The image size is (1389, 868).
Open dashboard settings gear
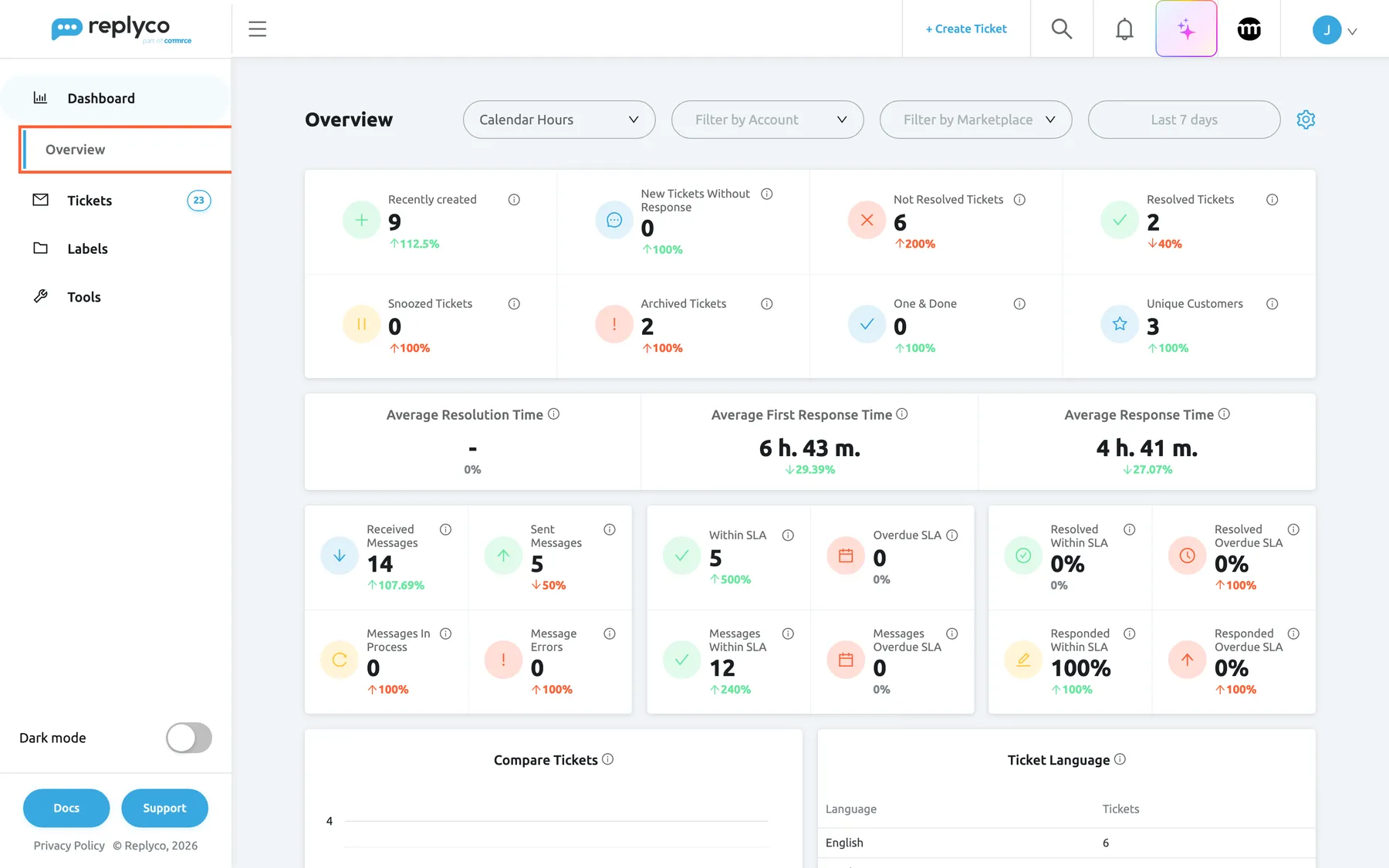(1306, 120)
